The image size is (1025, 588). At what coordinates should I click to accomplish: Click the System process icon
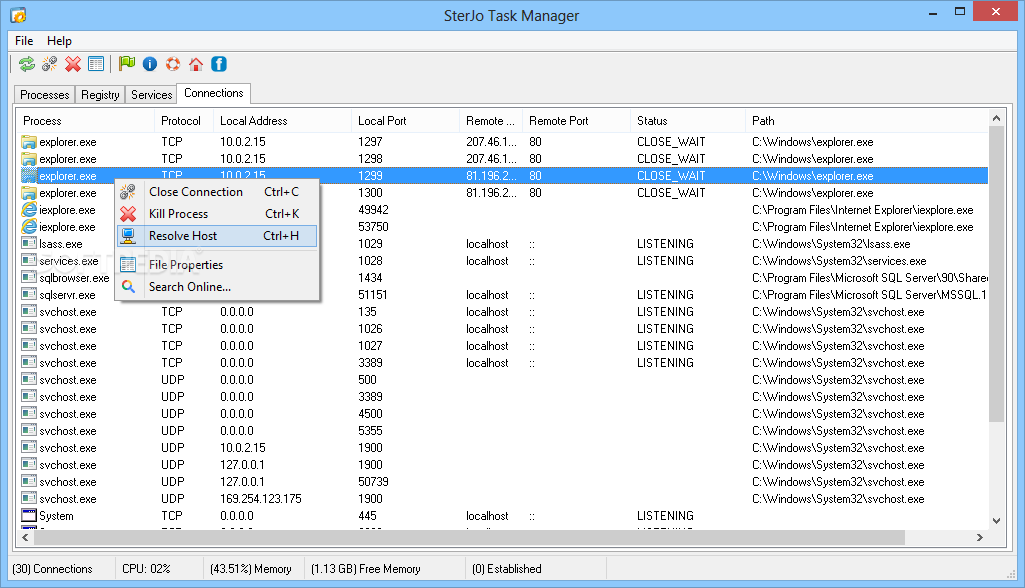click(29, 515)
